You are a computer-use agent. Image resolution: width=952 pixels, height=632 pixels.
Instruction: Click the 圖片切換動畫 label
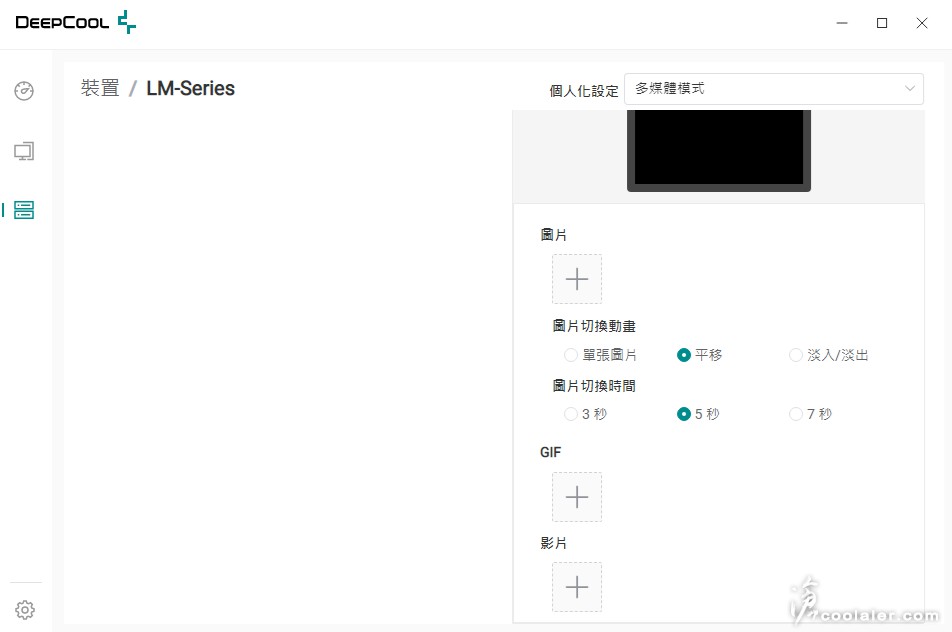tap(594, 326)
